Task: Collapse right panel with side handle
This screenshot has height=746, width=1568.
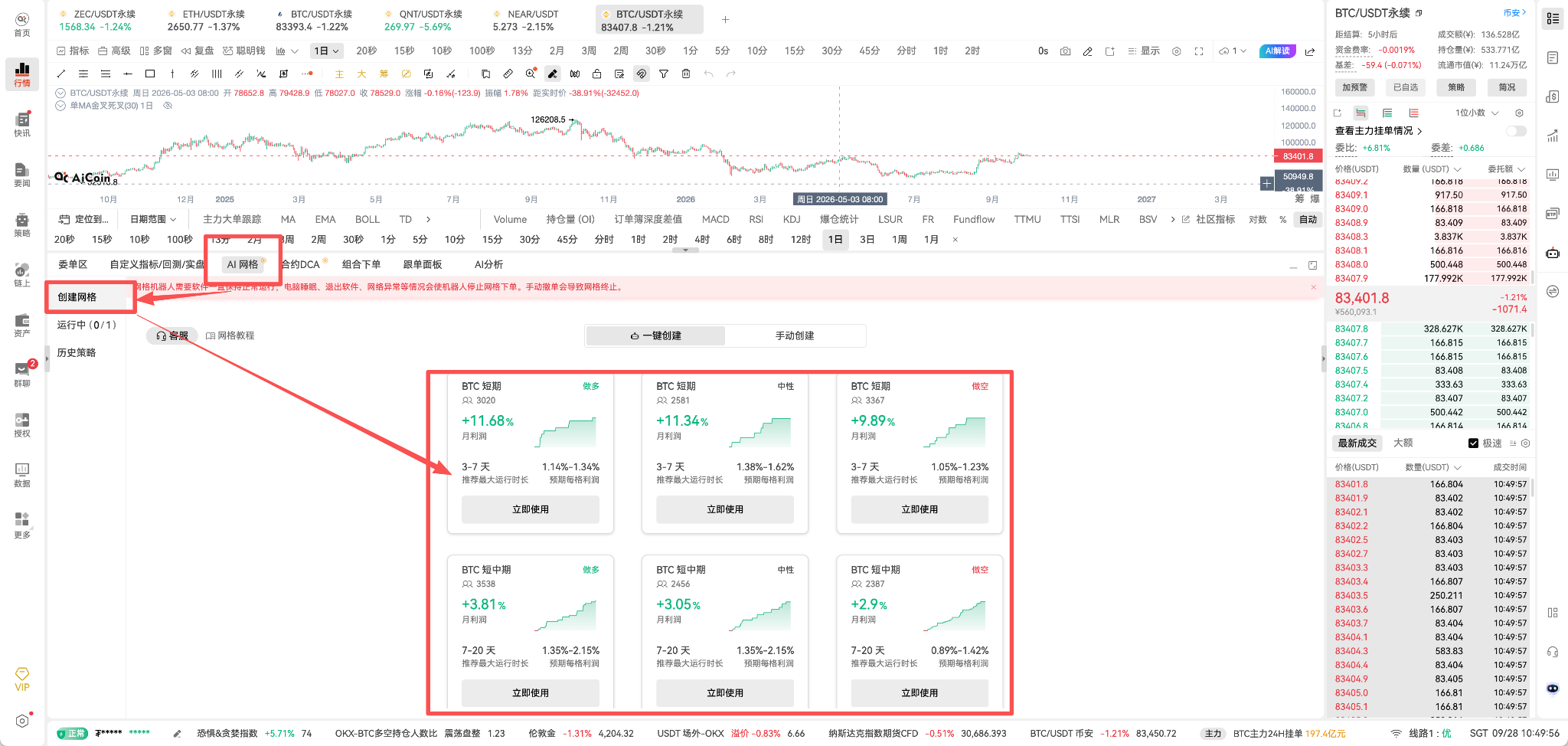Action: [x=1323, y=358]
